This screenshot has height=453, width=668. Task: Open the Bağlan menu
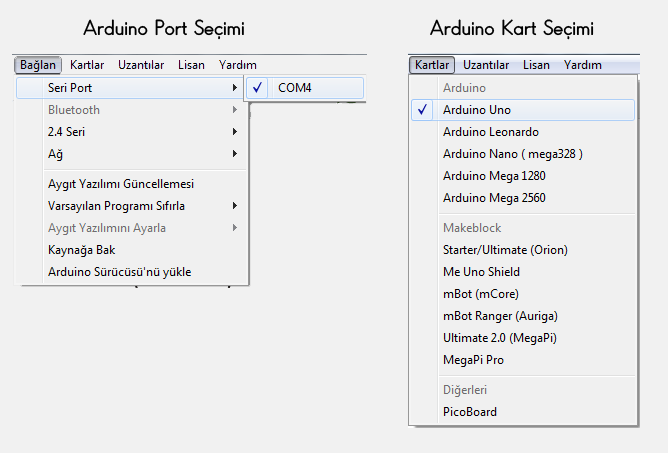(38, 65)
